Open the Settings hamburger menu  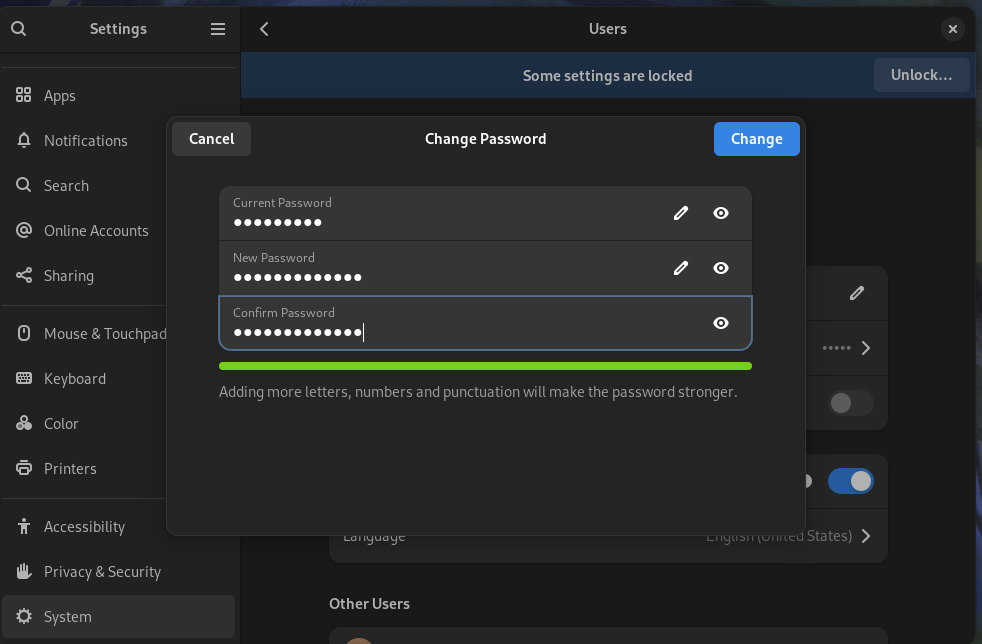(x=217, y=29)
